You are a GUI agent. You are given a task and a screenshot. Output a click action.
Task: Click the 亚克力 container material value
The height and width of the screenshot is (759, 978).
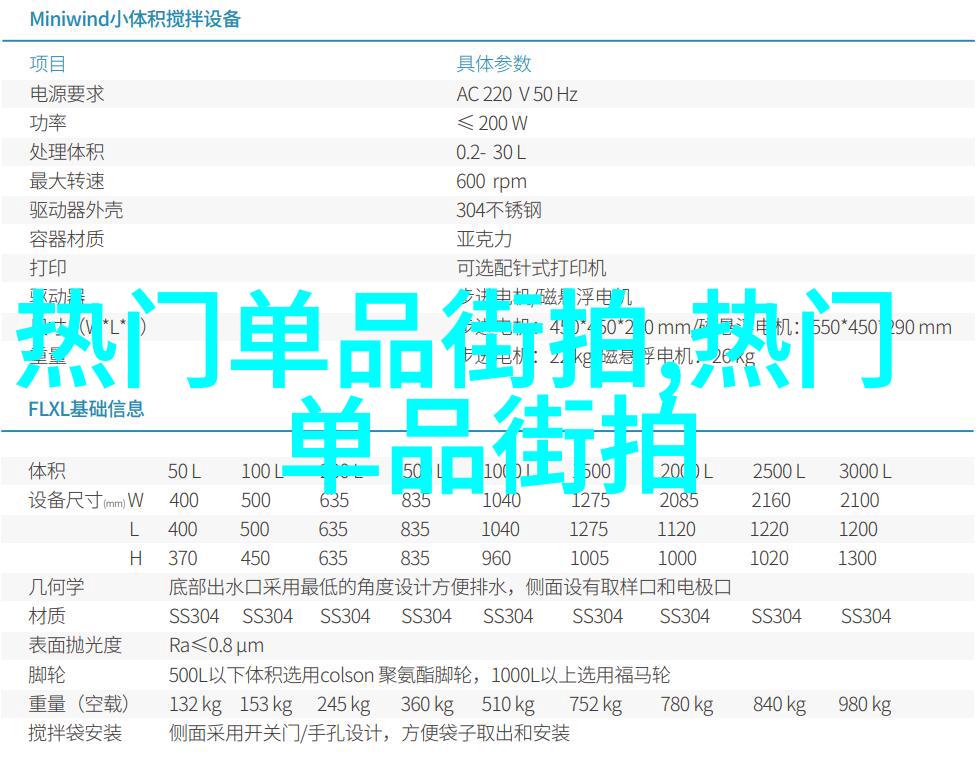click(484, 239)
